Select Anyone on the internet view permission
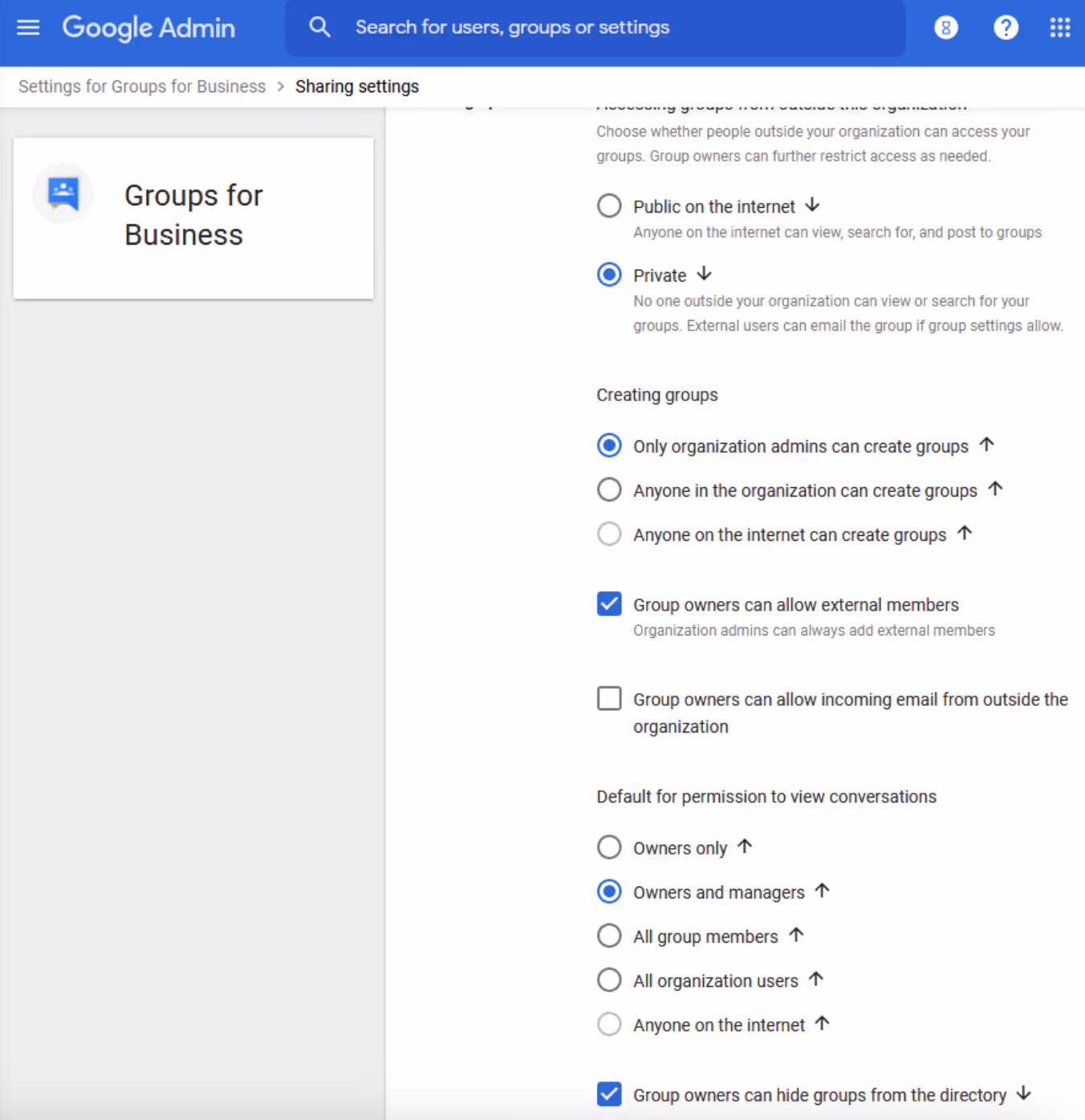The image size is (1085, 1120). click(x=609, y=1024)
